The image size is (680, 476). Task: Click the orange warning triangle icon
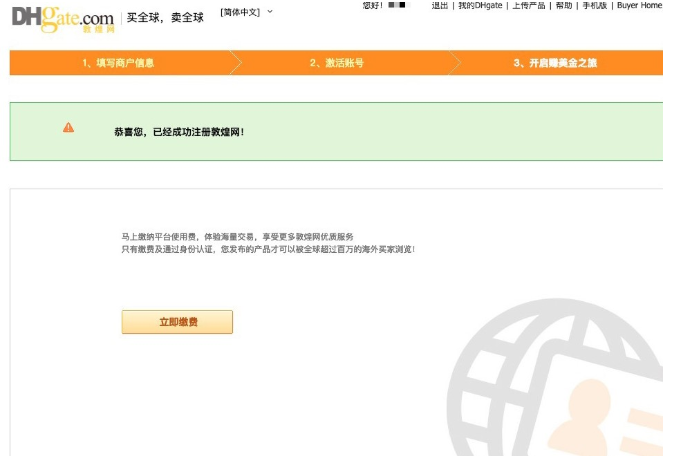[69, 127]
